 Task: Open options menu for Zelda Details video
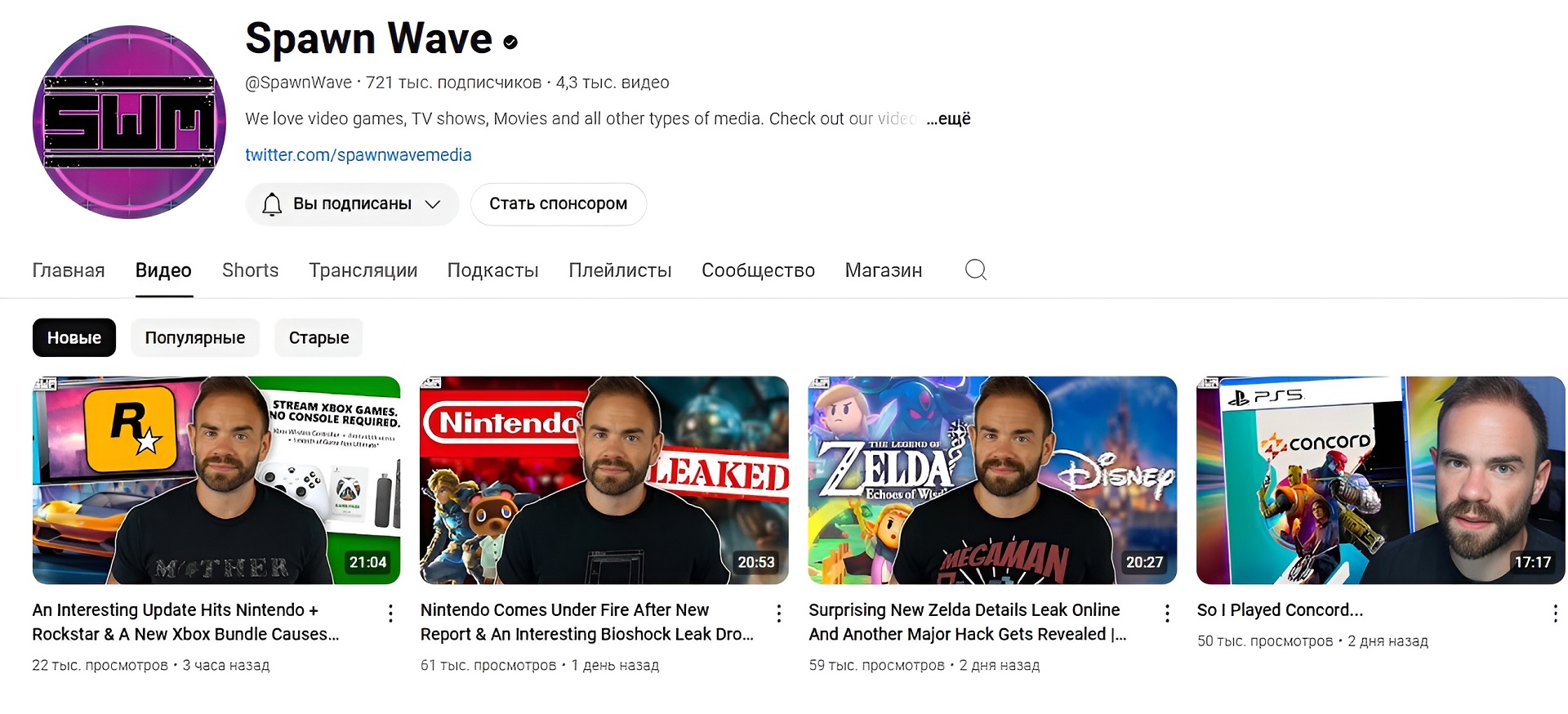(x=1167, y=614)
